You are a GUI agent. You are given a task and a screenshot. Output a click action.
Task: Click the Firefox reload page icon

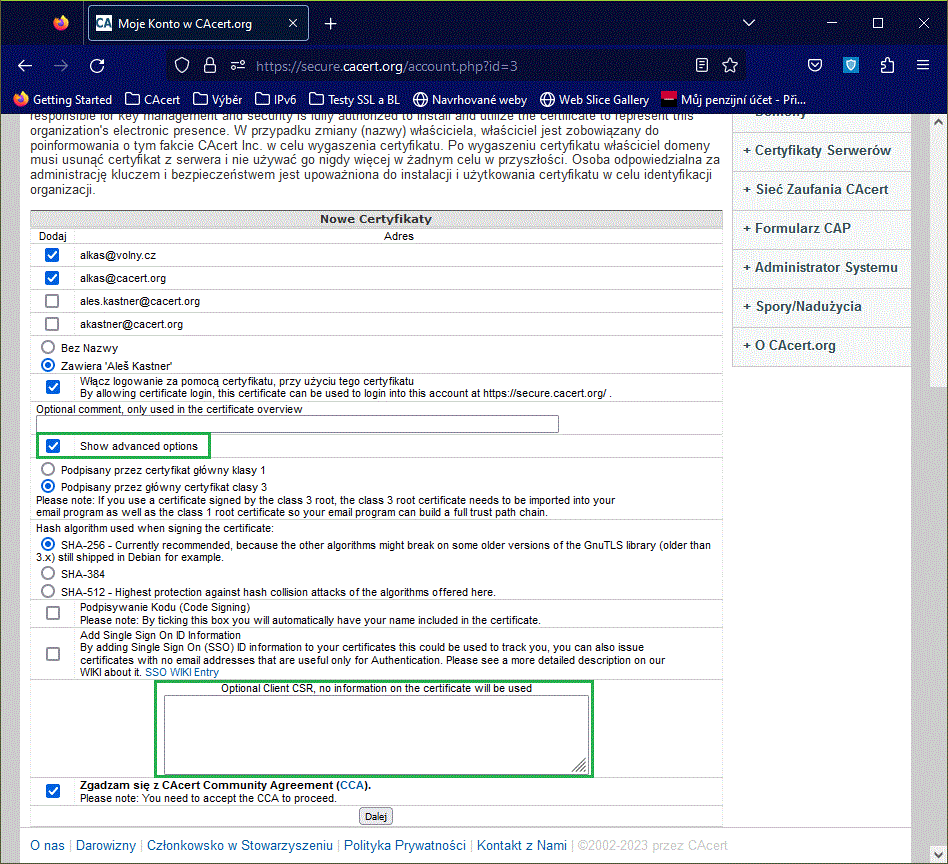pos(97,66)
